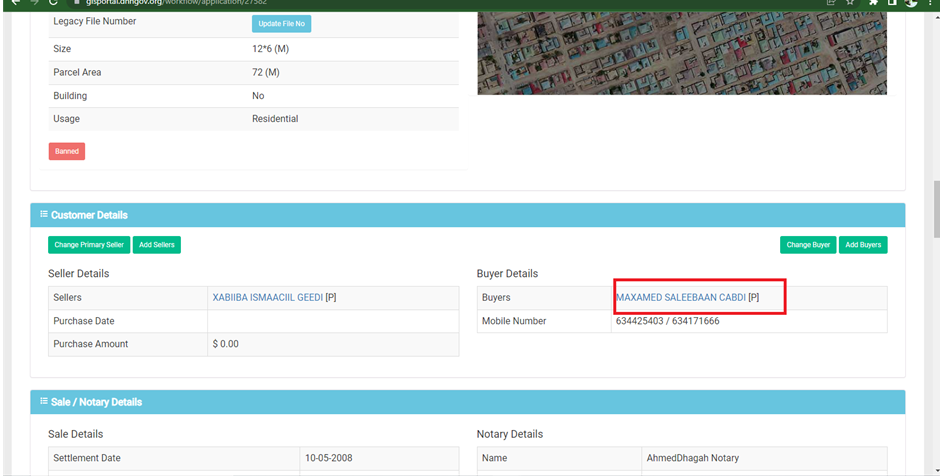Image resolution: width=940 pixels, height=476 pixels.
Task: Select mobile number 634425403 / 634171666
Action: (667, 321)
